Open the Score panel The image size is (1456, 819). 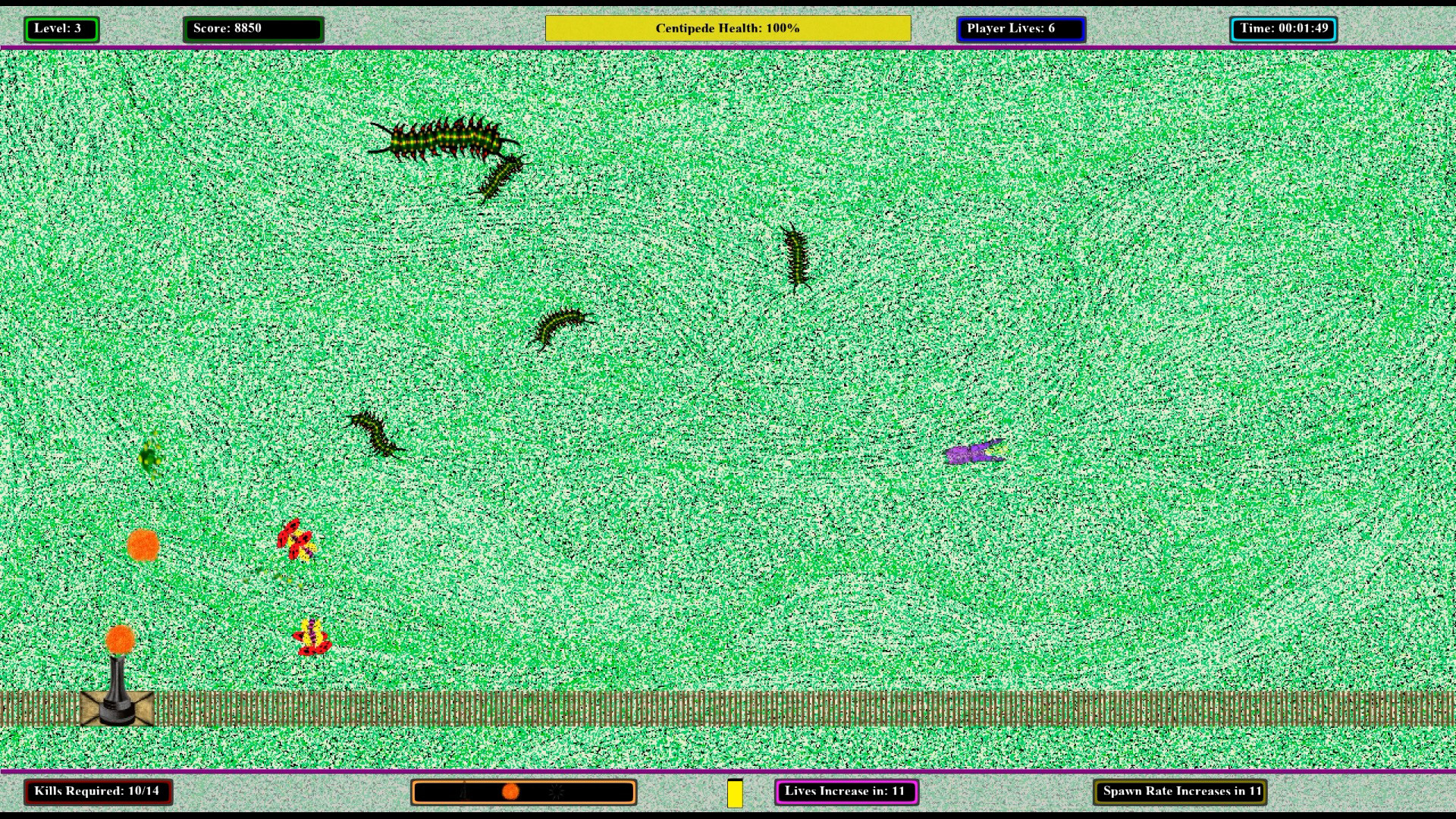pos(253,29)
